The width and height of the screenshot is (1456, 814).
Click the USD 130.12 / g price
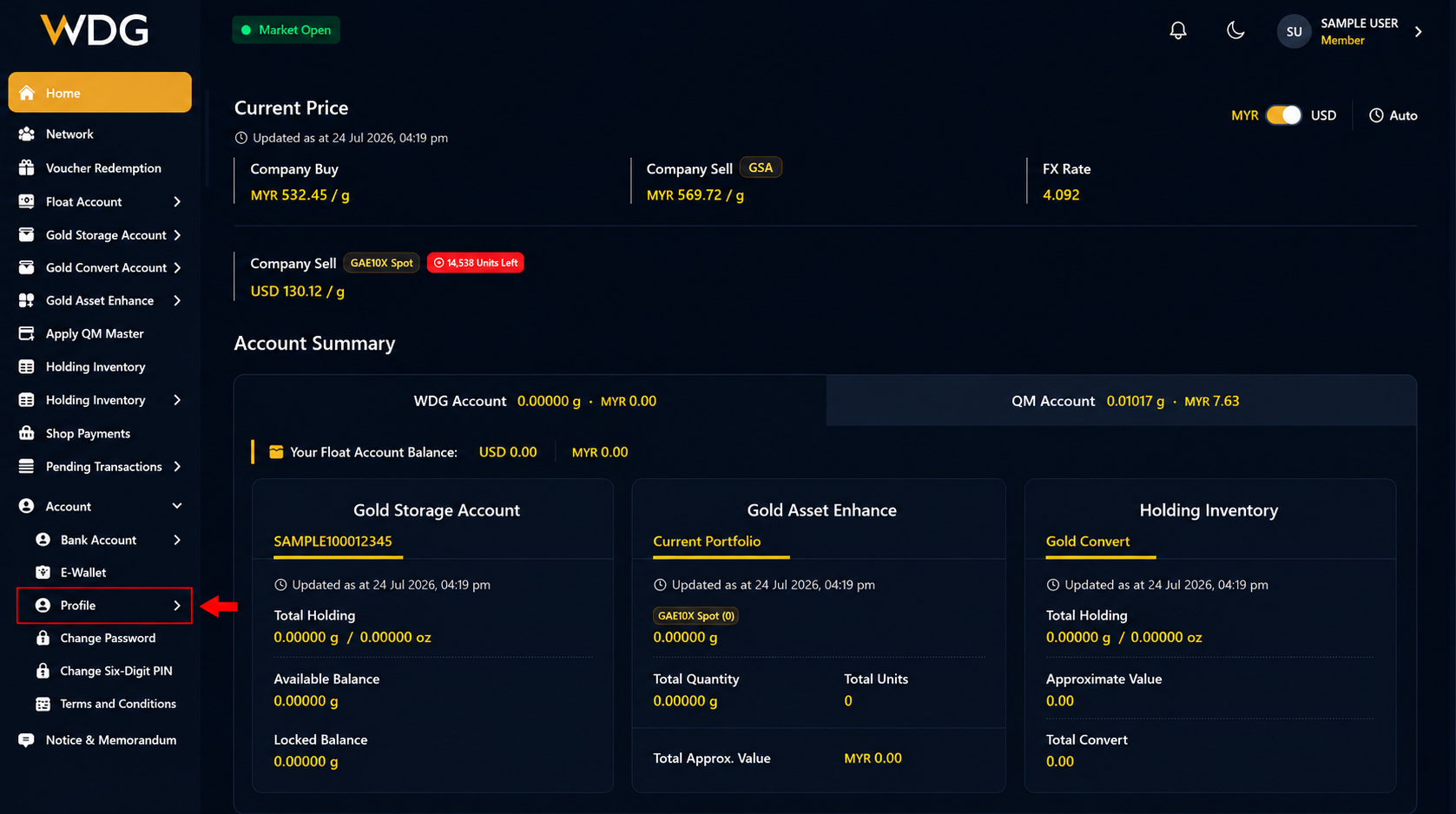[298, 292]
